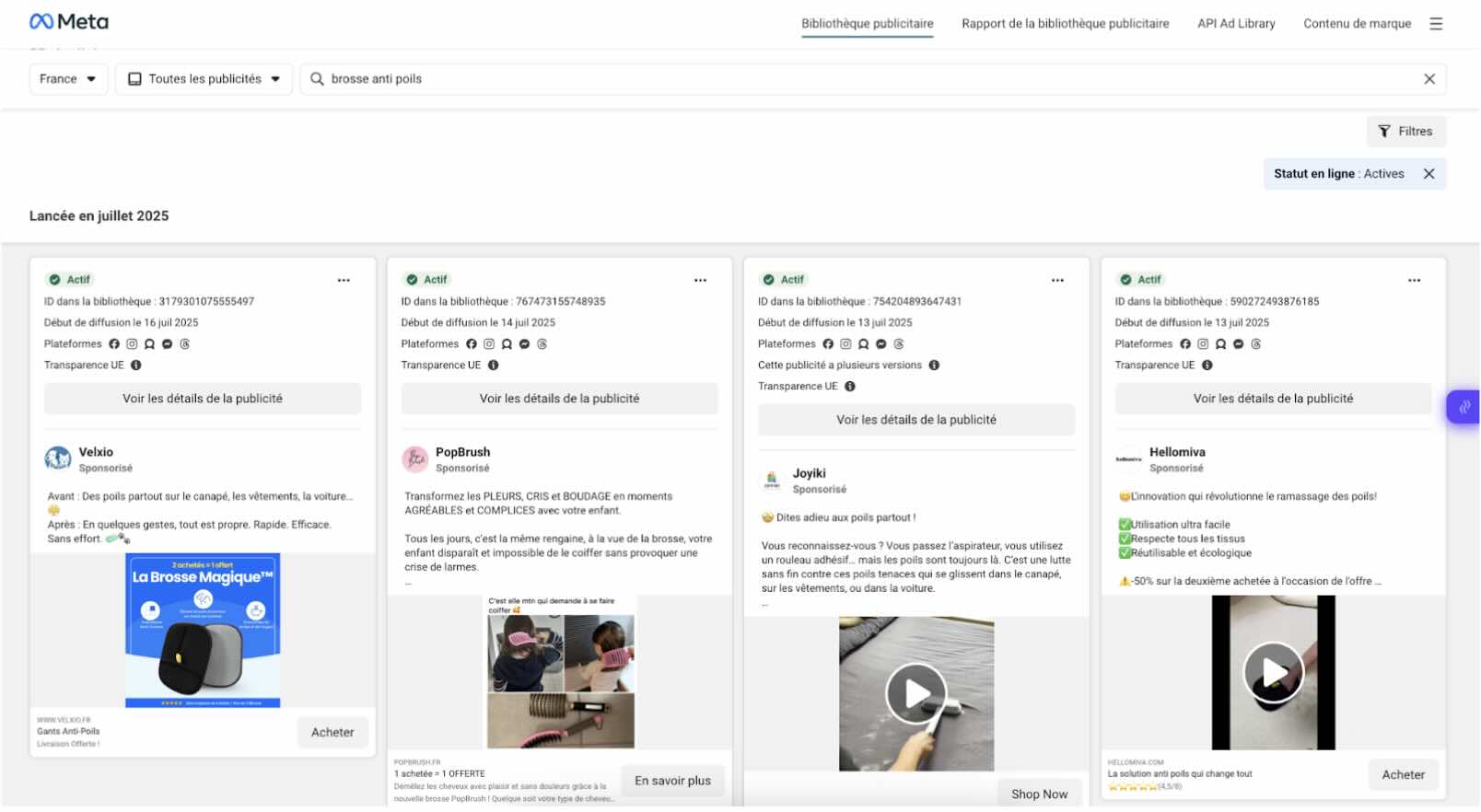Click the Facebook platform icon on the Velxio ad
The height and width of the screenshot is (812, 1481).
pos(114,344)
